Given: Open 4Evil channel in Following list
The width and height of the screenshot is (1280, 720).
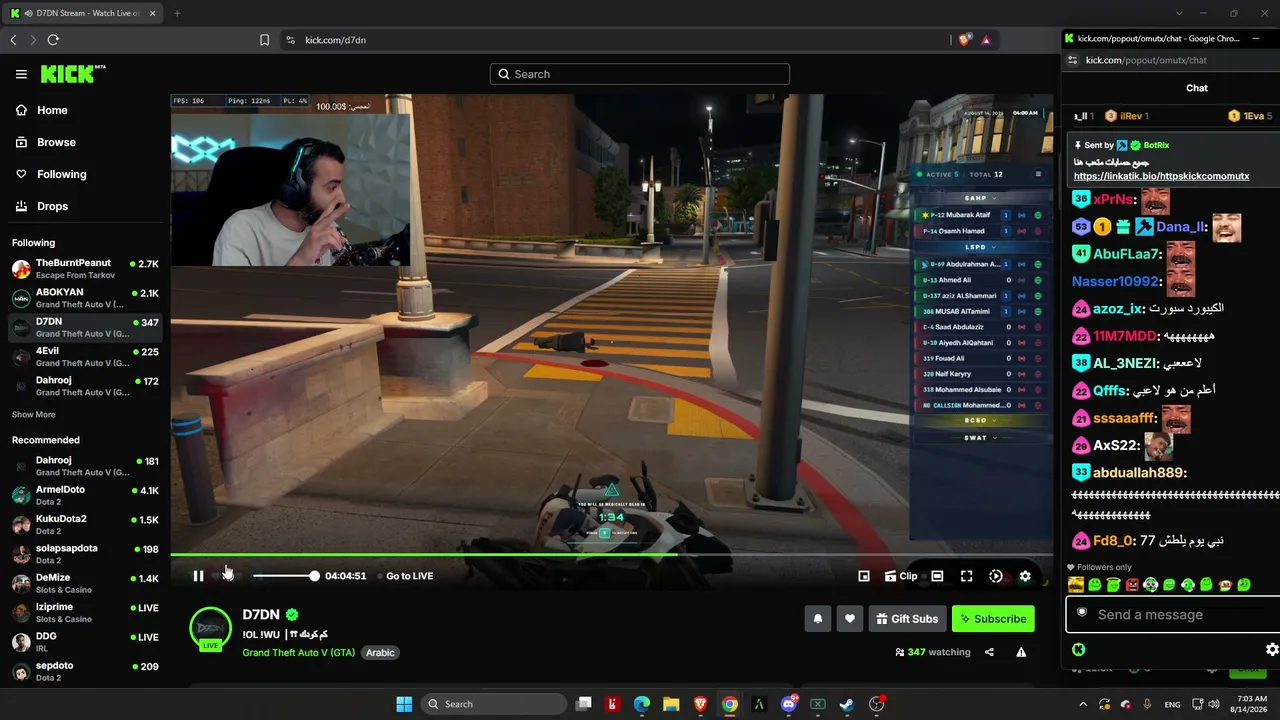Looking at the screenshot, I should click(85, 357).
